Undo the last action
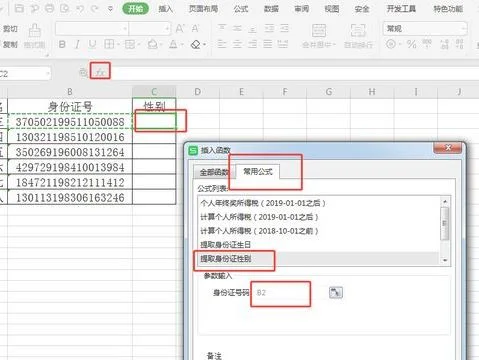479x360 pixels. (80, 8)
